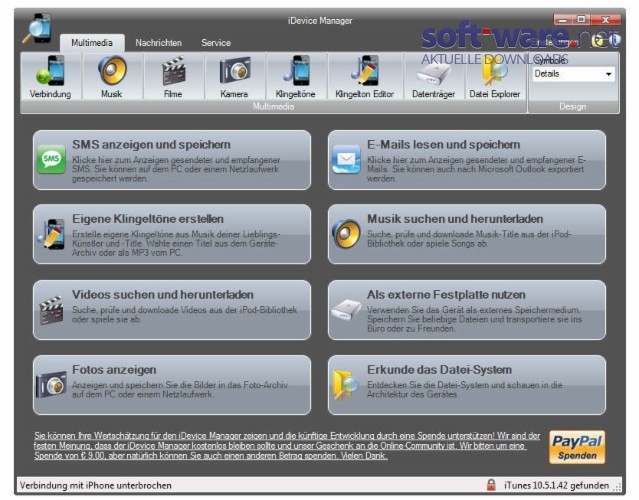Image resolution: width=639 pixels, height=500 pixels.
Task: Open Fotos anzeigen
Action: (172, 385)
